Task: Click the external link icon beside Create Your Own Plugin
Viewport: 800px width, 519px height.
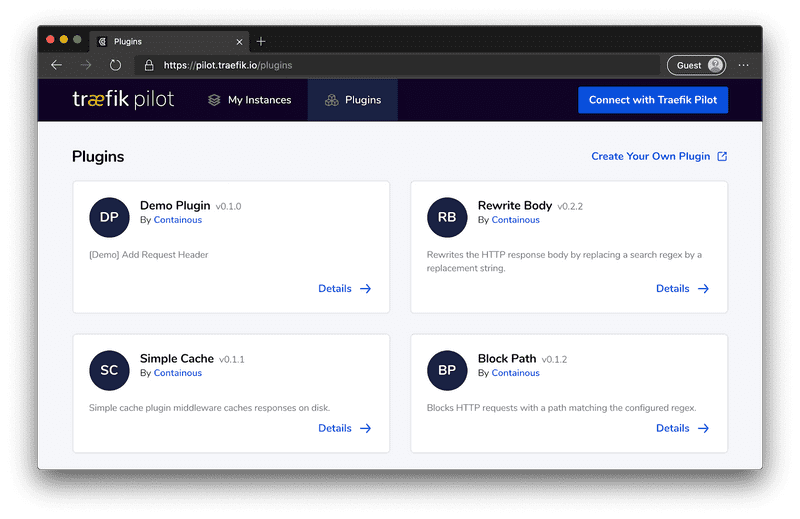Action: (x=722, y=156)
